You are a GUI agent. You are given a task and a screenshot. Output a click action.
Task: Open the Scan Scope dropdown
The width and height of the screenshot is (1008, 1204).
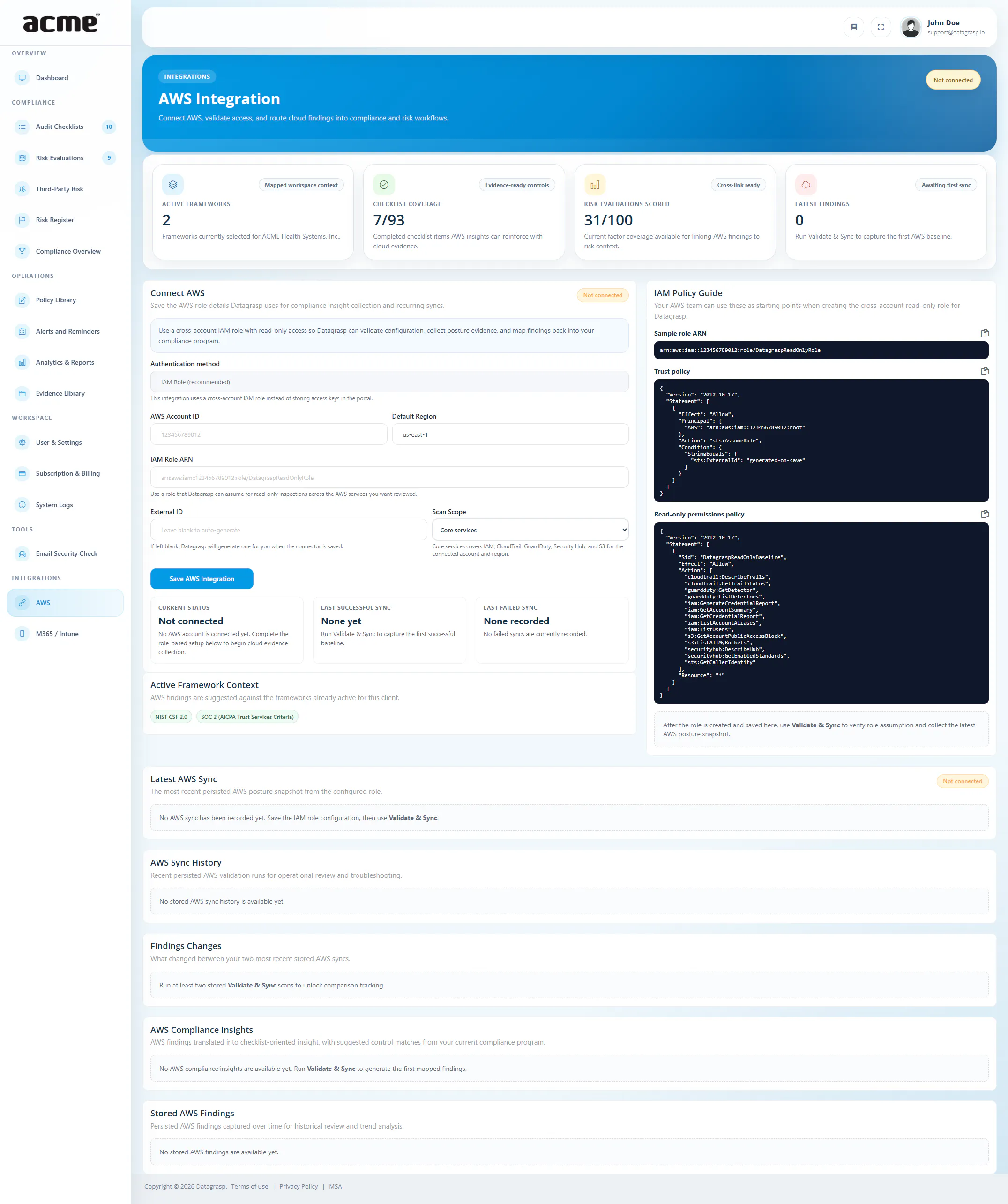530,530
